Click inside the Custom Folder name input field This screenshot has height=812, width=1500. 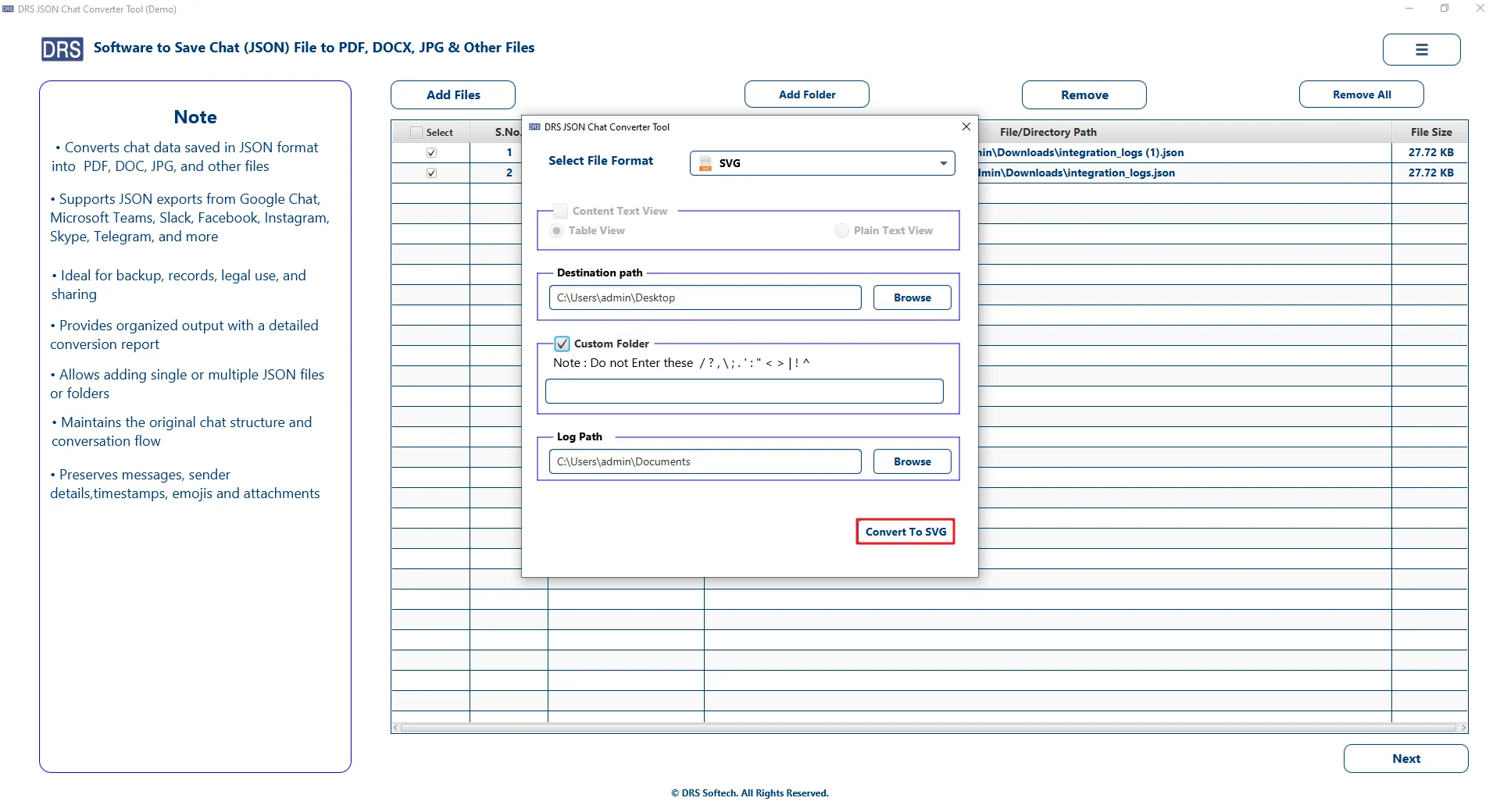click(744, 390)
